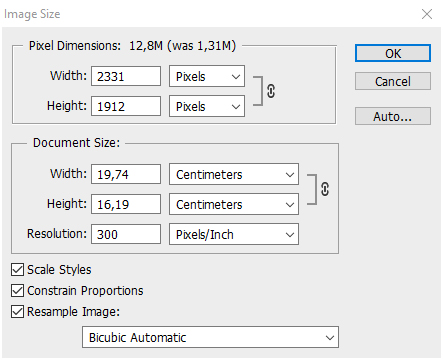Toggle the Scale Styles checkbox
Viewport: 444px width, 360px height.
coord(17,270)
